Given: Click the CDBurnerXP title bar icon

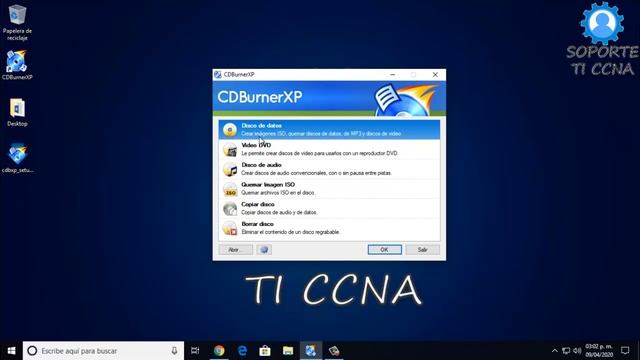Looking at the screenshot, I should coord(218,75).
